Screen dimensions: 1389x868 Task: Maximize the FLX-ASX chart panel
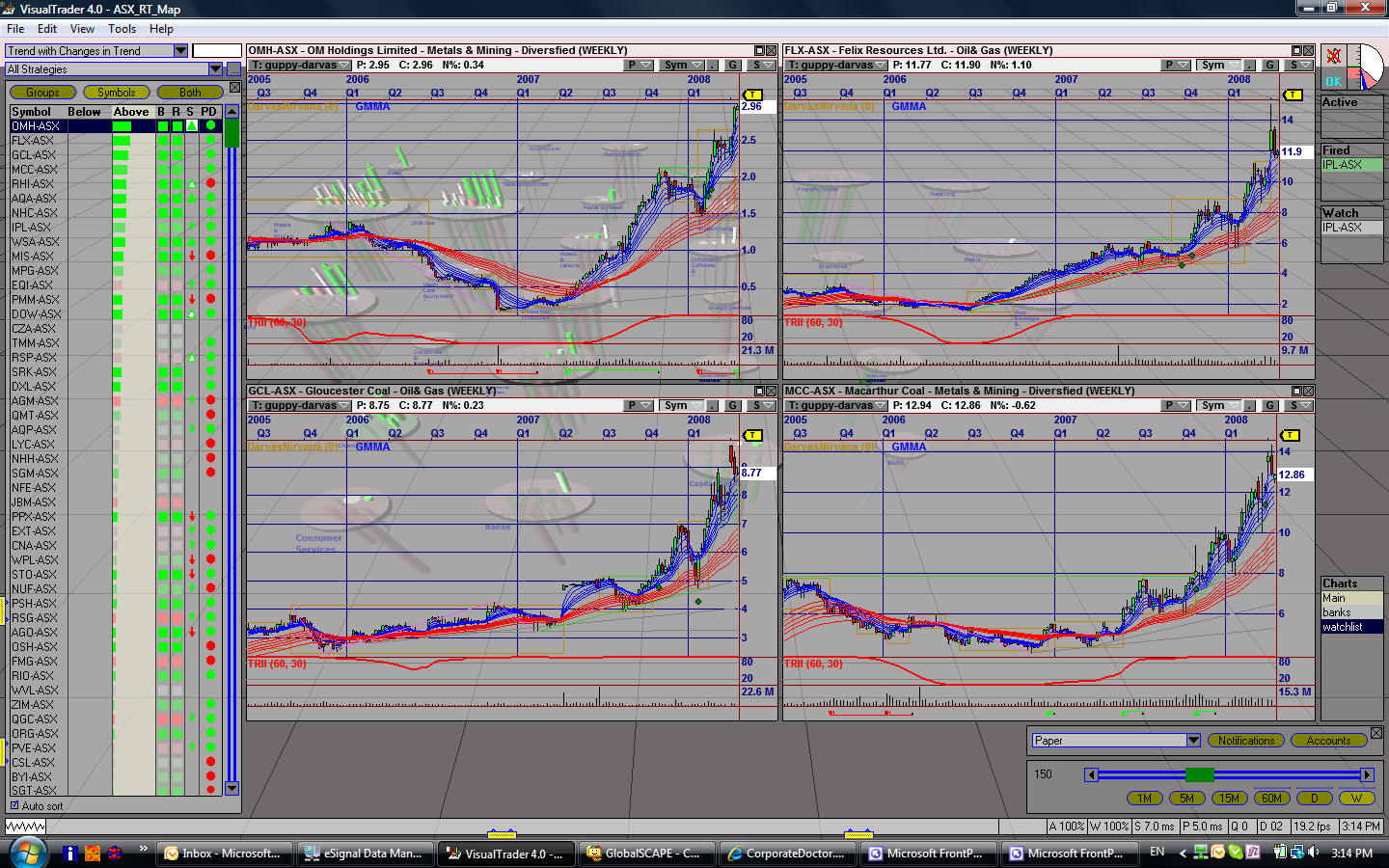pyautogui.click(x=1297, y=50)
